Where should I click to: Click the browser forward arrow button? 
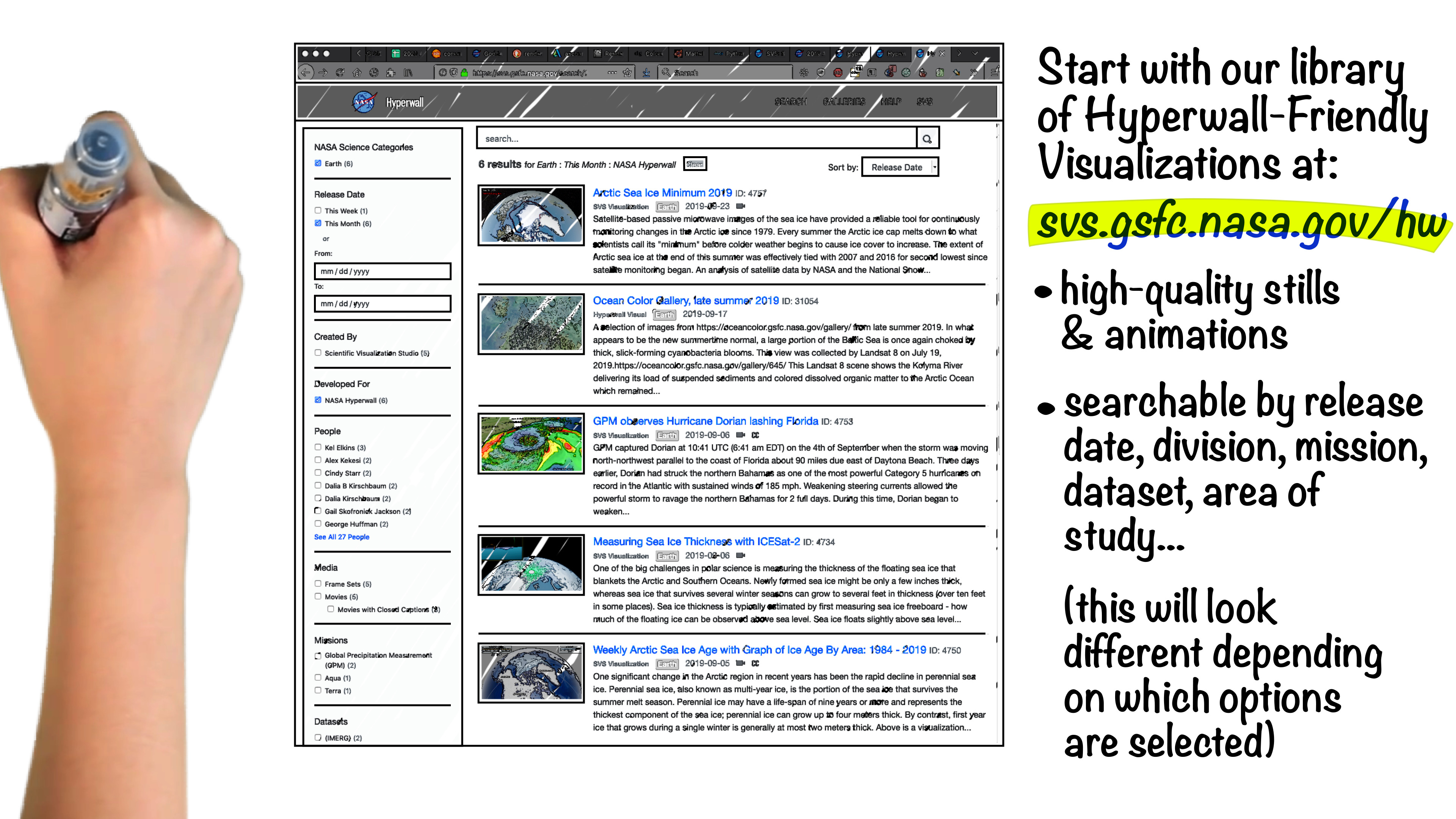pos(323,72)
